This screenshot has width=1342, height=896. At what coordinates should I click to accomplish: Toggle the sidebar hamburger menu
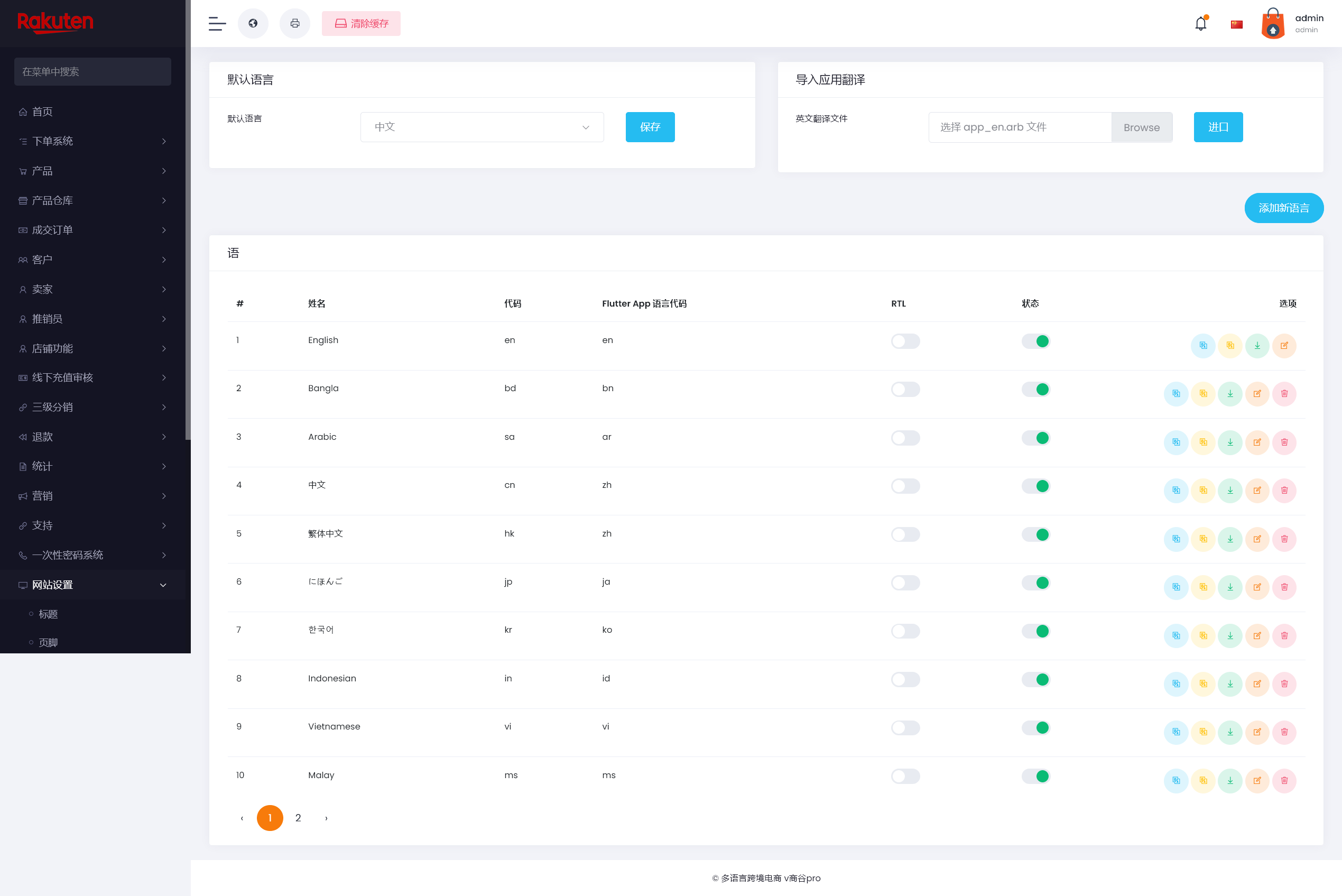tap(217, 23)
